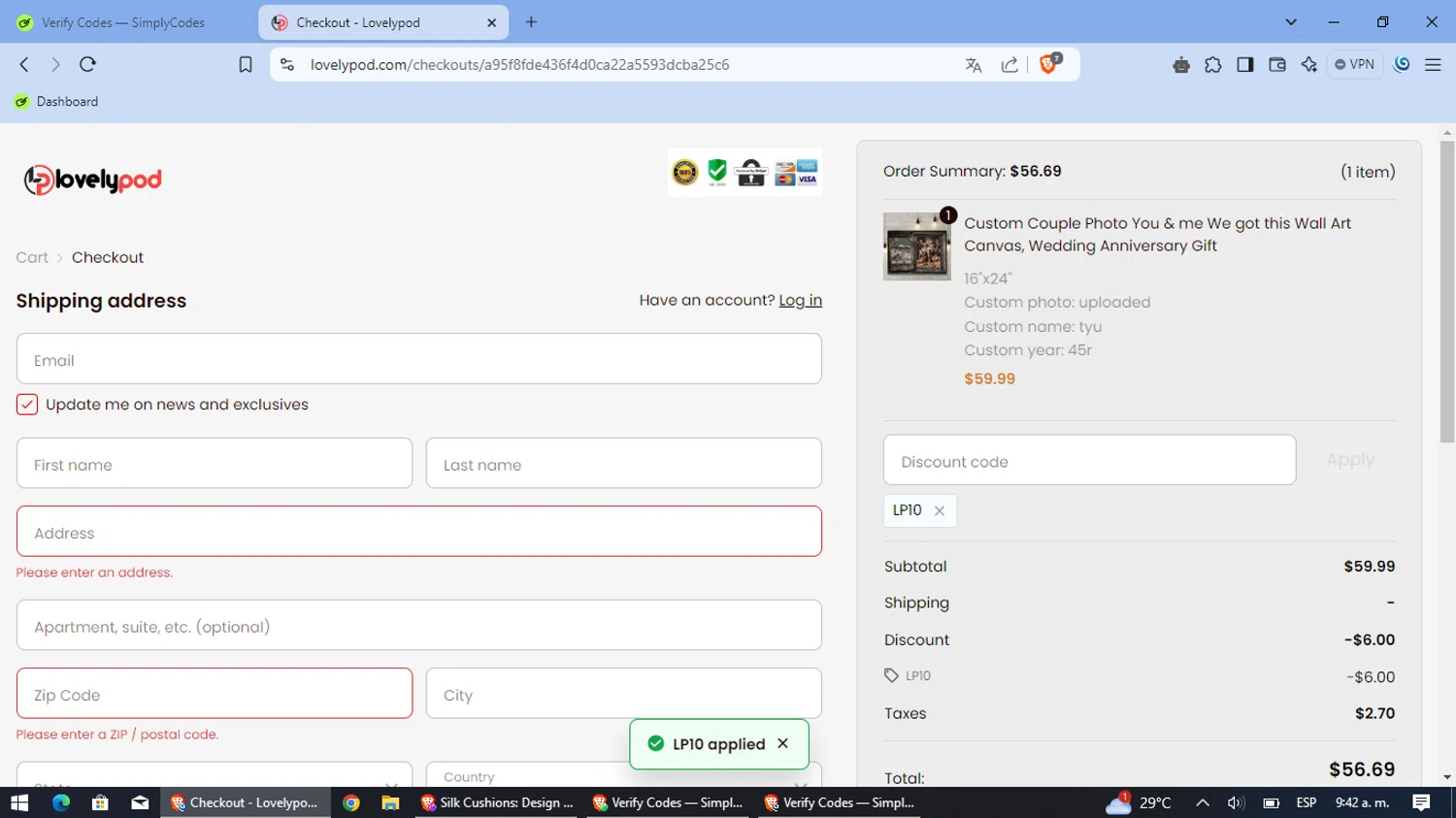Click the Address field
The width and height of the screenshot is (1456, 818).
(x=419, y=532)
